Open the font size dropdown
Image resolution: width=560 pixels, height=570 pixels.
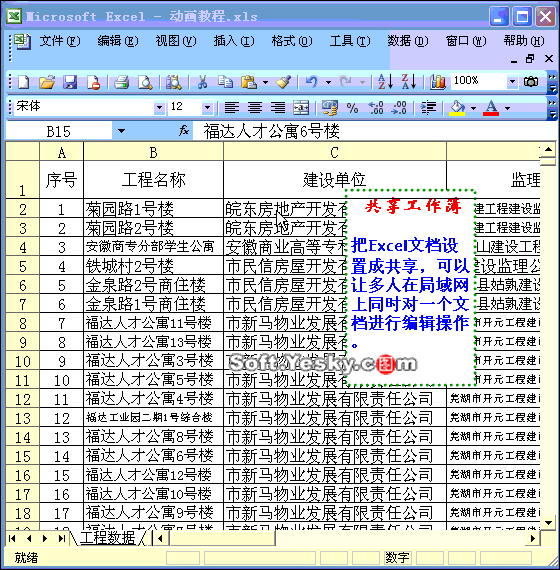click(x=207, y=108)
